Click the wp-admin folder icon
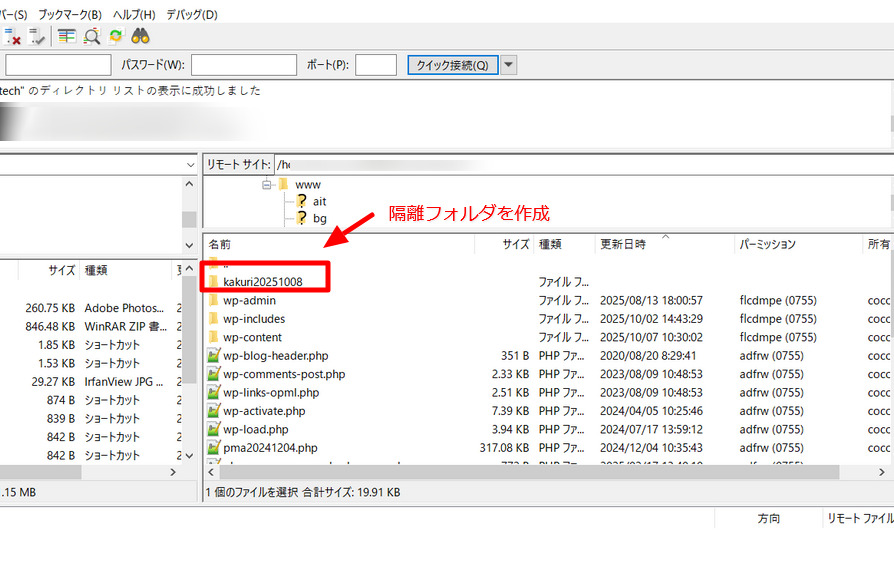This screenshot has width=894, height=570. coord(213,300)
